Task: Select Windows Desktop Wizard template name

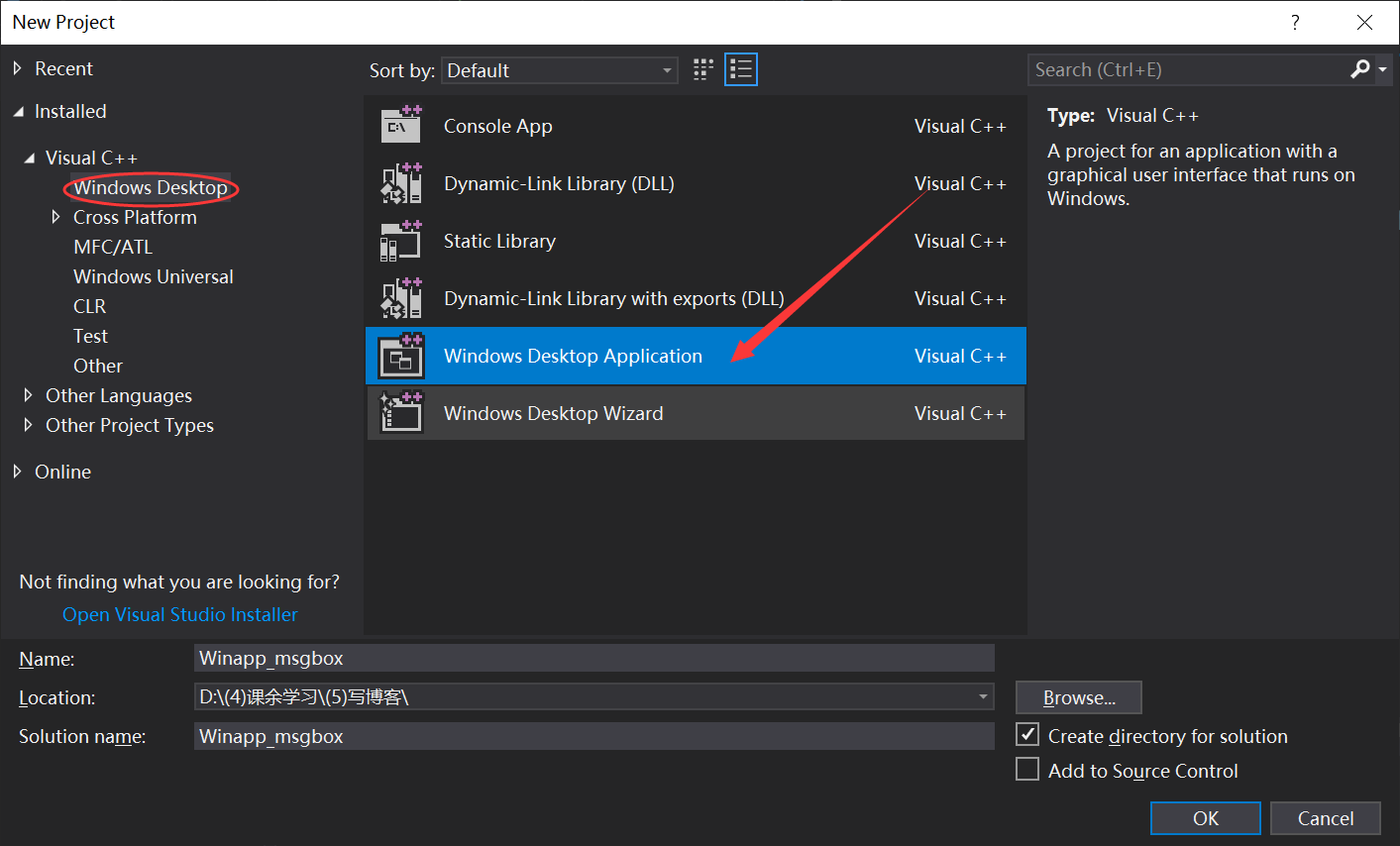Action: [554, 413]
